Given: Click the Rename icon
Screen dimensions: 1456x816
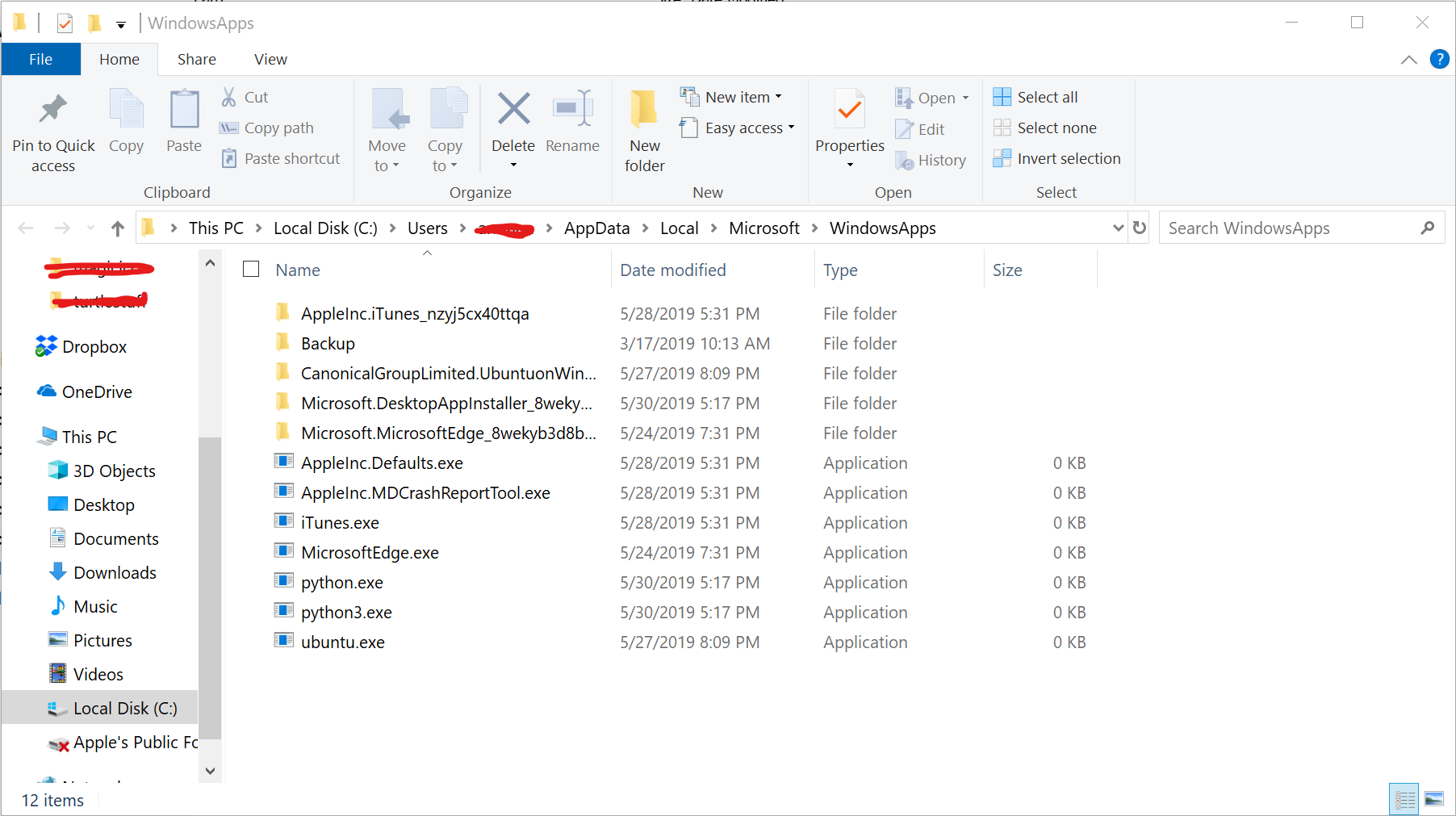Looking at the screenshot, I should click(x=572, y=111).
